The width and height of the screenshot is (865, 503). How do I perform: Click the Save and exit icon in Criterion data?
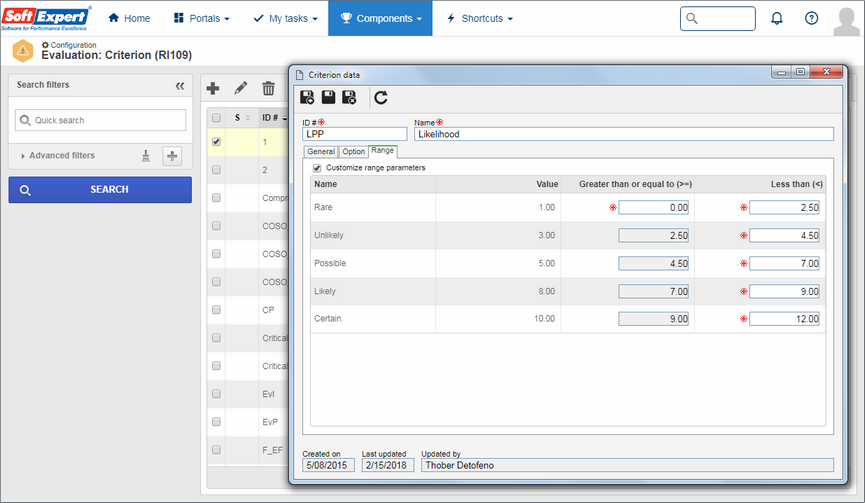[x=349, y=98]
